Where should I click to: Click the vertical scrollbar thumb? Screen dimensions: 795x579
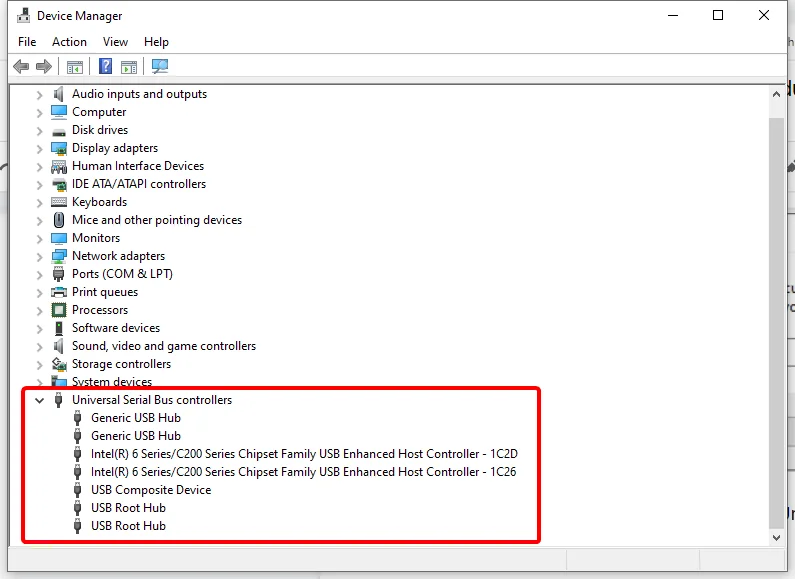776,322
